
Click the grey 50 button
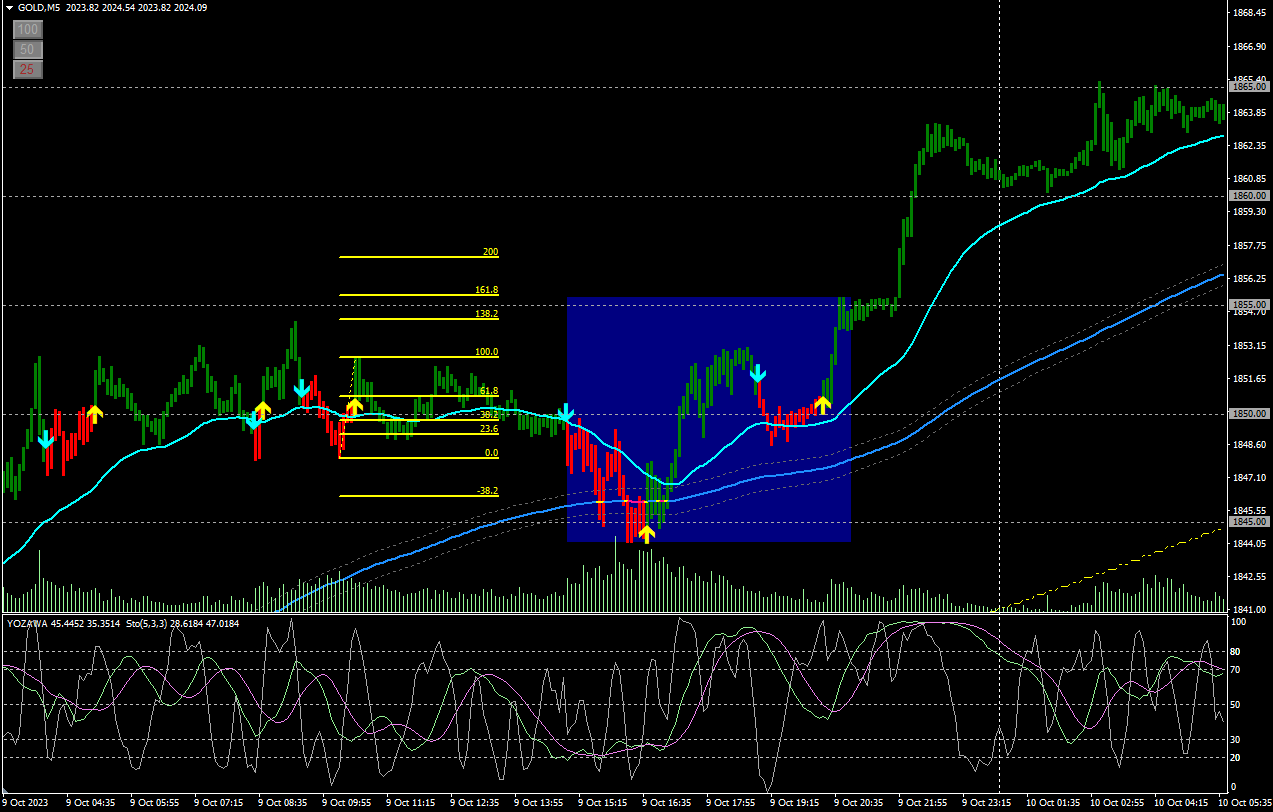point(27,49)
